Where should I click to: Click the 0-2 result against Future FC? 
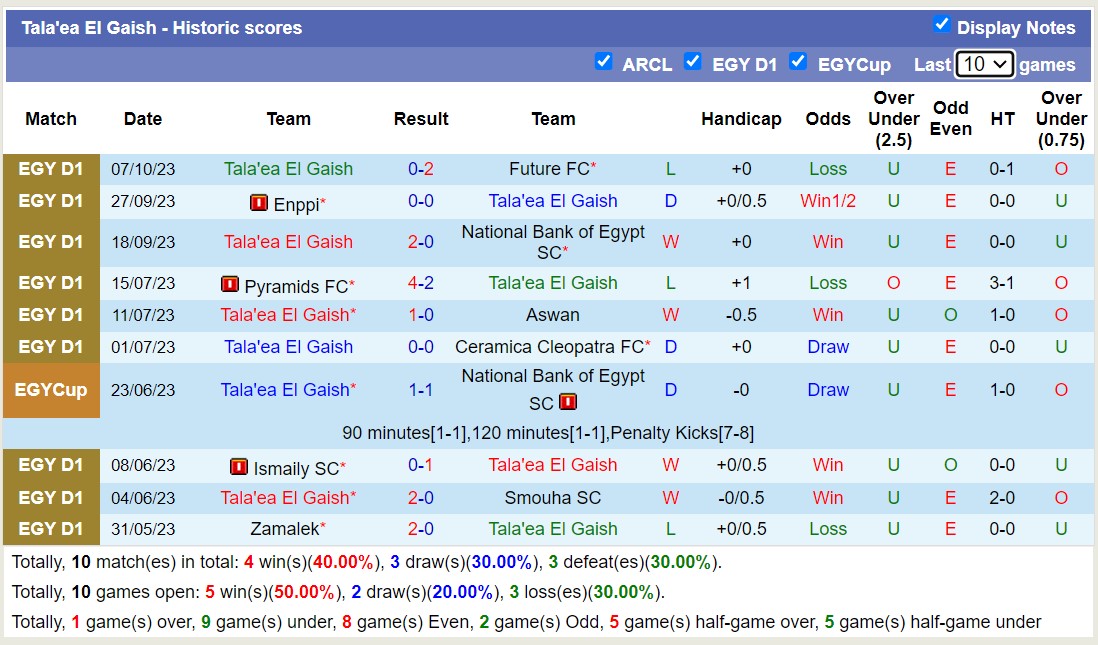pos(421,169)
